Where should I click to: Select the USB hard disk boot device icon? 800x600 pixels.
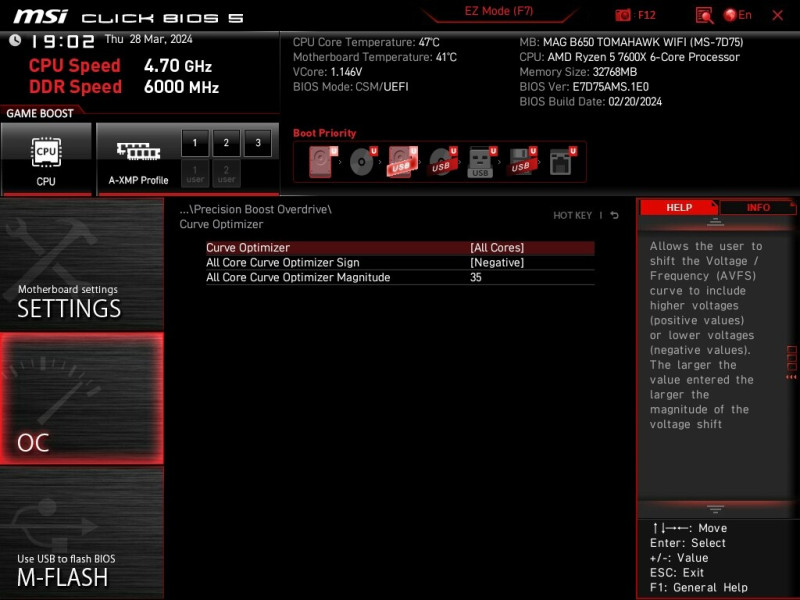403,162
